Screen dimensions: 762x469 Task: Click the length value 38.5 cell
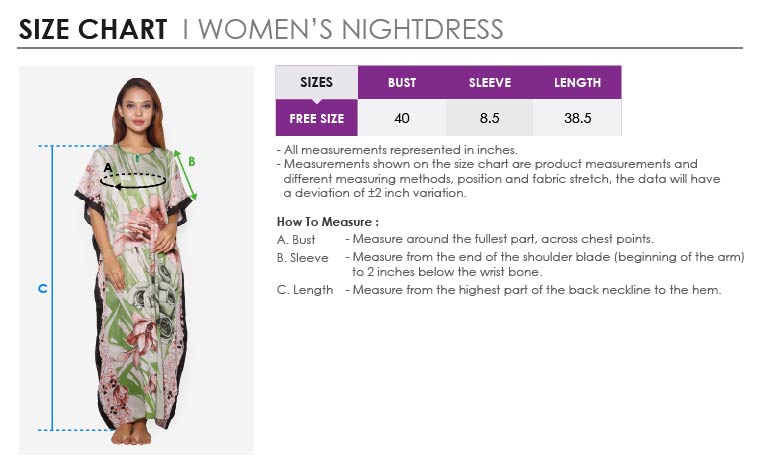[x=578, y=118]
